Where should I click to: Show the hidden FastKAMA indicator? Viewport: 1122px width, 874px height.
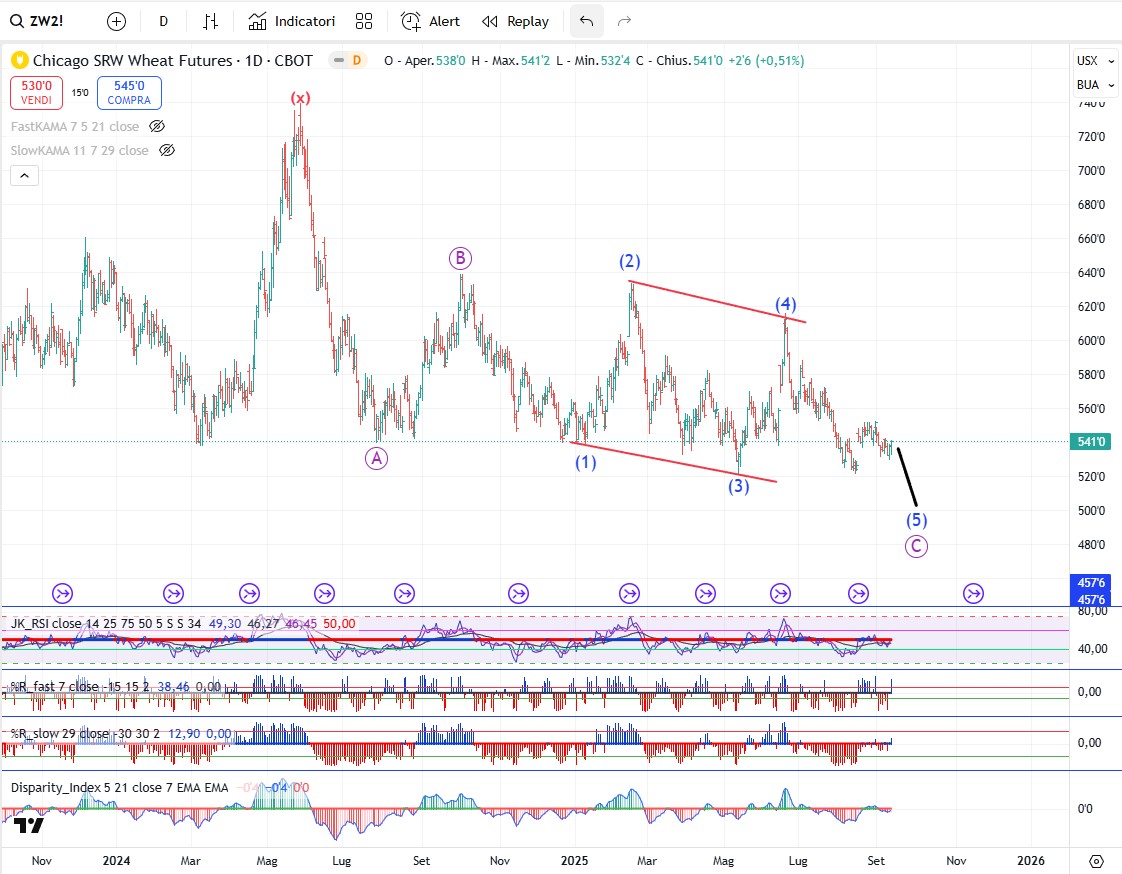tap(157, 126)
